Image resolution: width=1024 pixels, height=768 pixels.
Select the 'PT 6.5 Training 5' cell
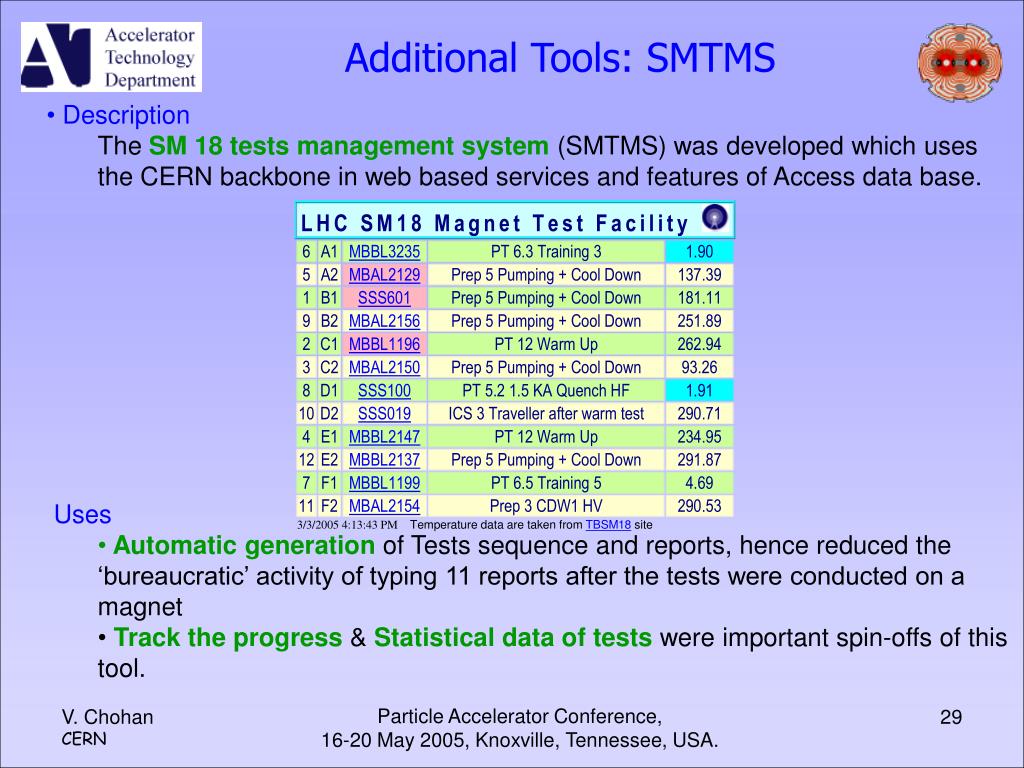coord(546,483)
